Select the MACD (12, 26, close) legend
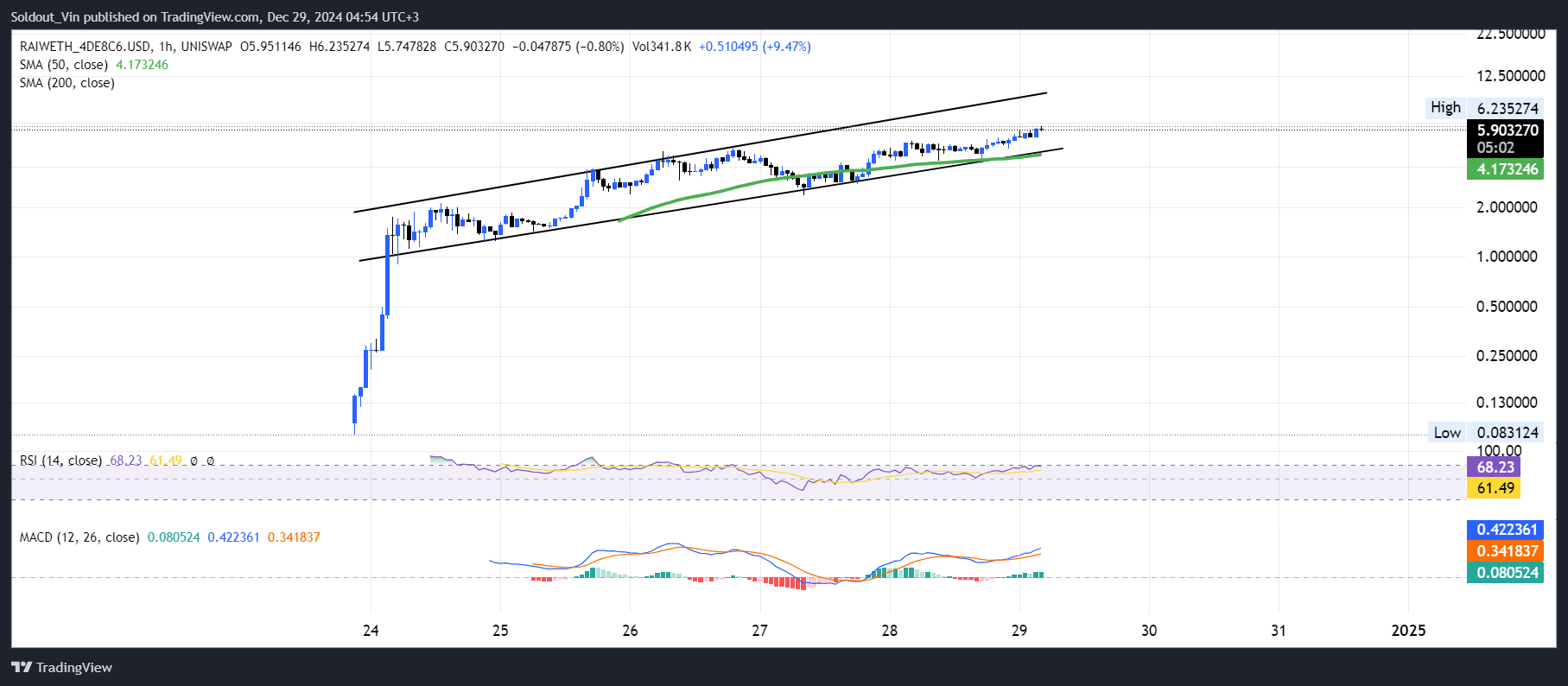The image size is (1568, 686). click(79, 537)
